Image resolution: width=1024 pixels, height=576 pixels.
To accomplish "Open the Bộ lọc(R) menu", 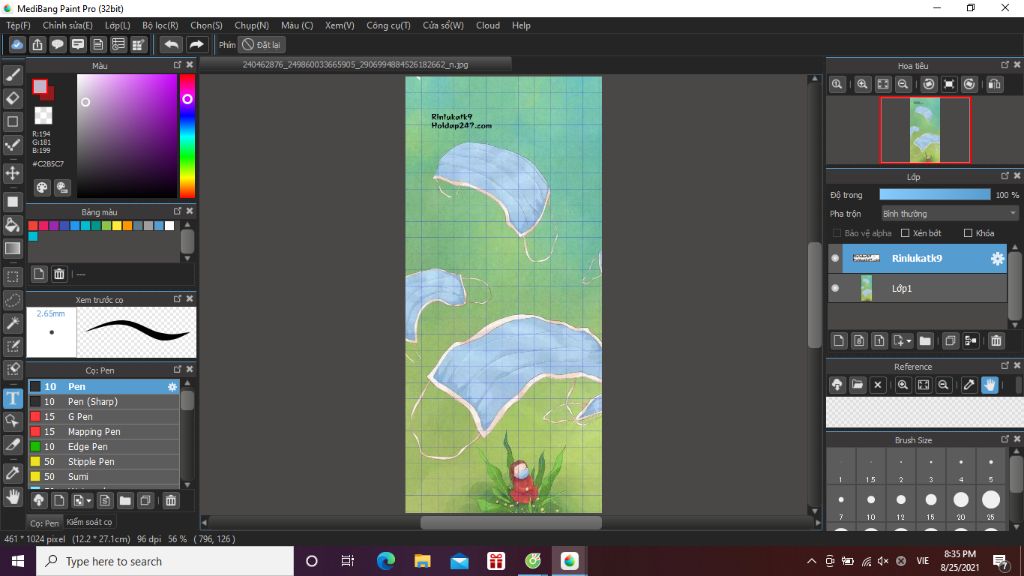I will (x=160, y=25).
